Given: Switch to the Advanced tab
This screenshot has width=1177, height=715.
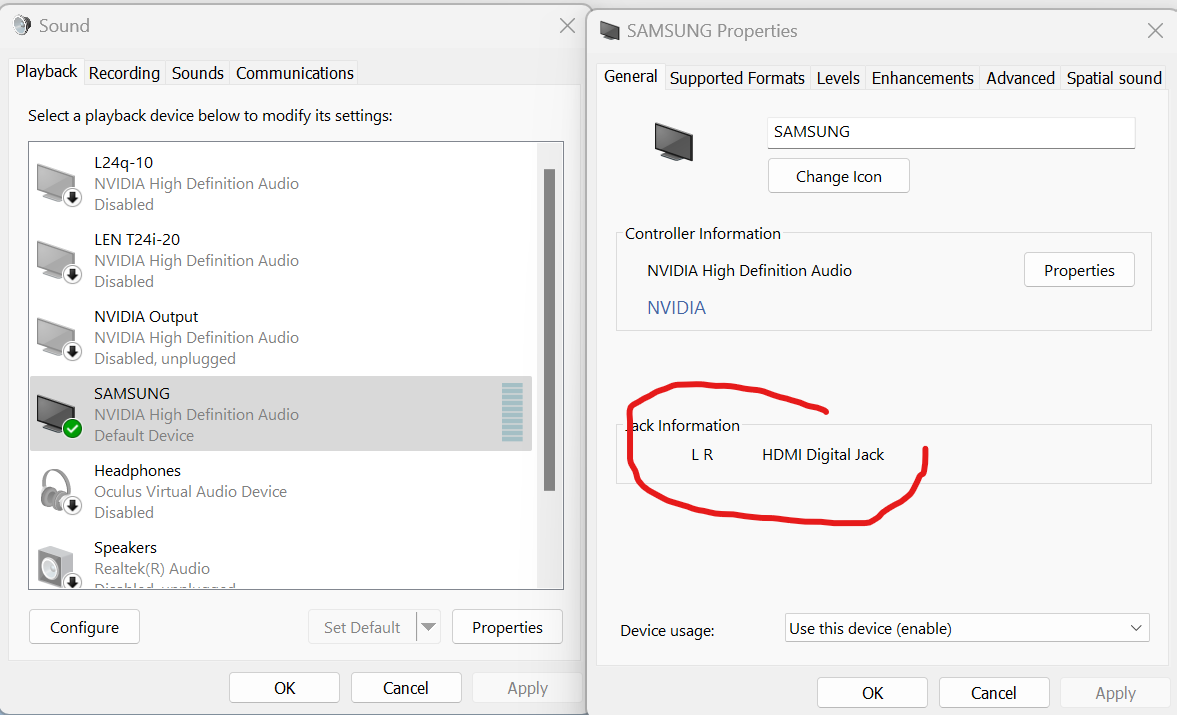Looking at the screenshot, I should click(1020, 78).
